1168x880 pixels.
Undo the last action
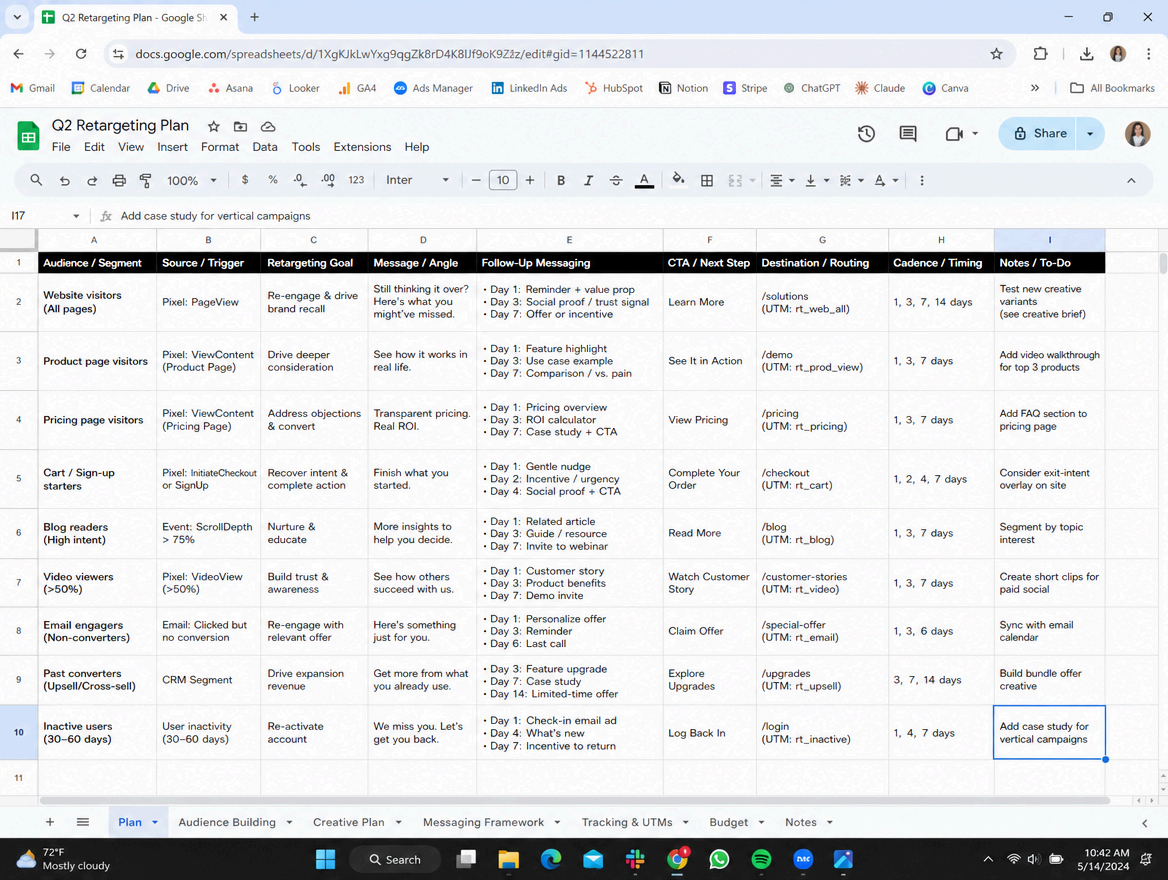coord(65,180)
